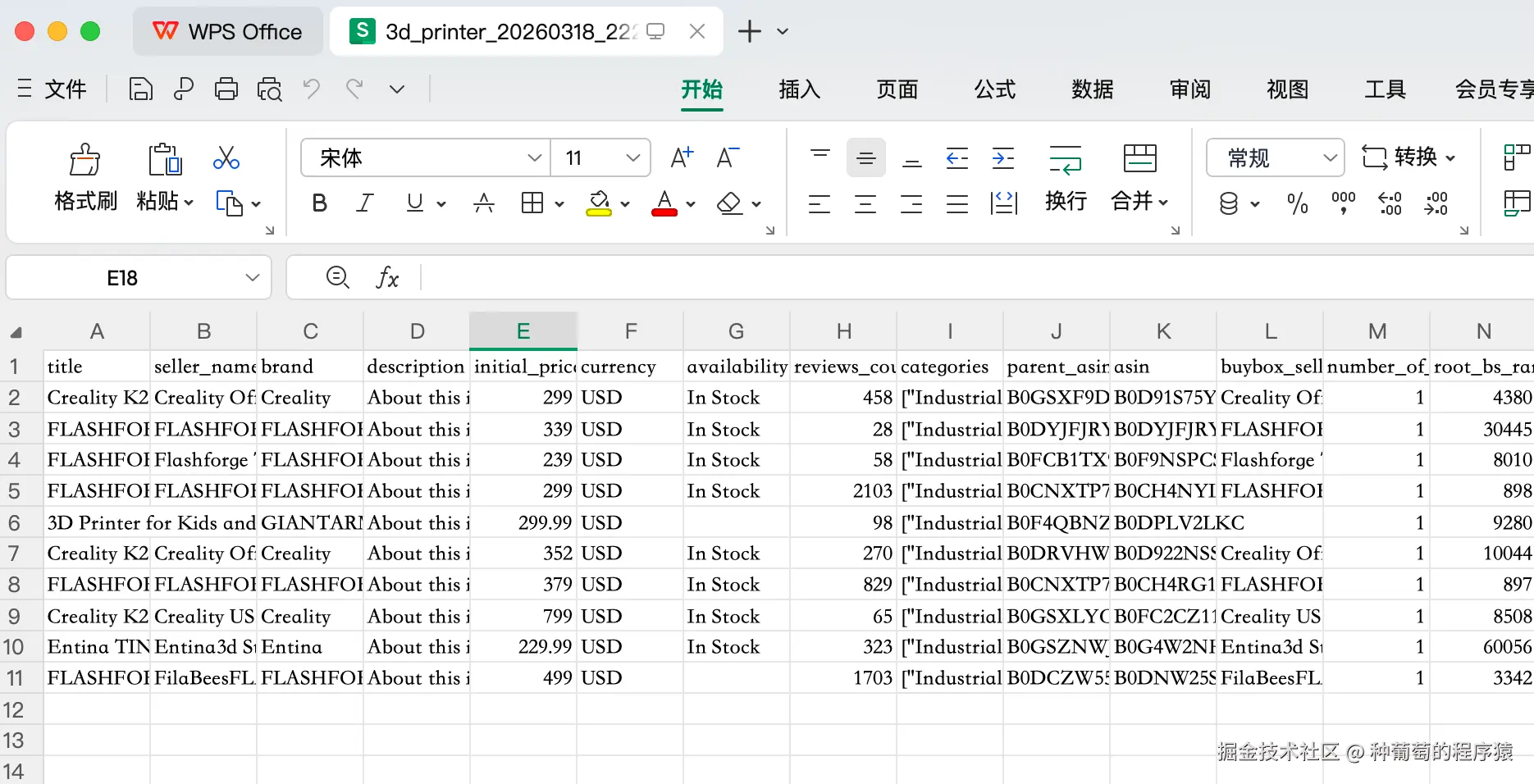Apply thousands separator format
Viewport: 1534px width, 784px height.
click(x=1344, y=203)
